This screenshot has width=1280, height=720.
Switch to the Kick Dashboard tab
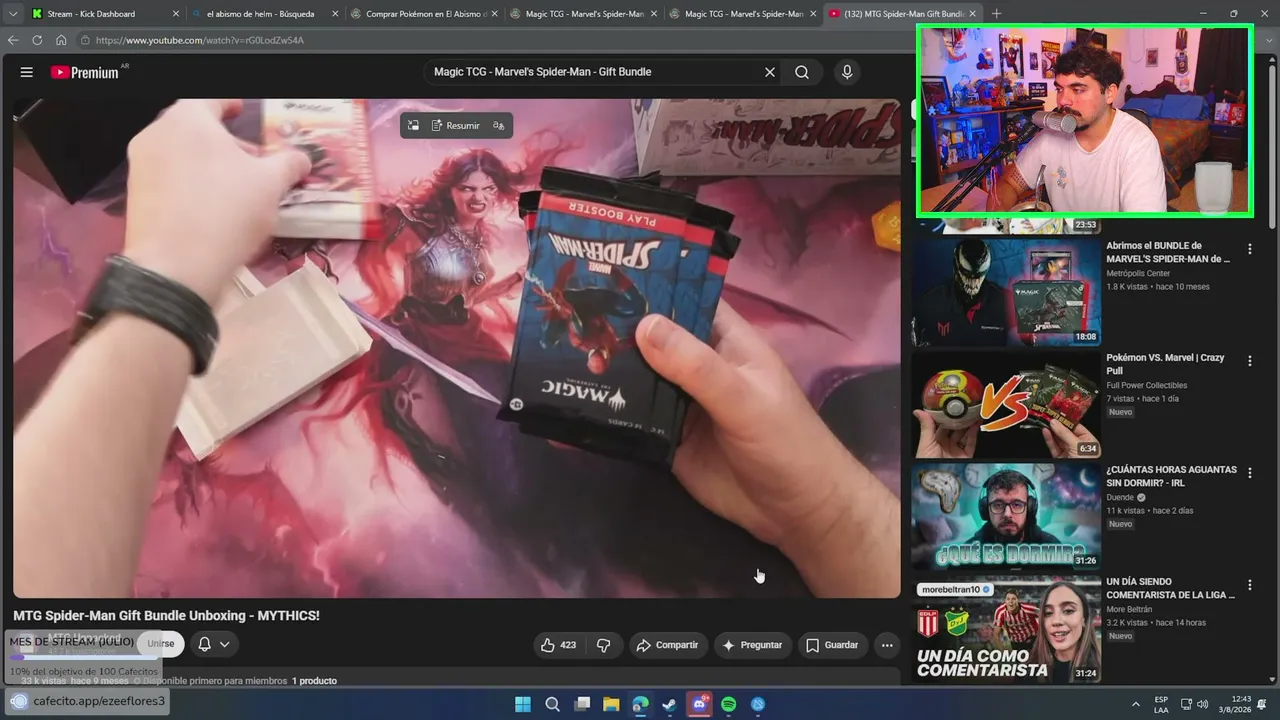[x=104, y=14]
